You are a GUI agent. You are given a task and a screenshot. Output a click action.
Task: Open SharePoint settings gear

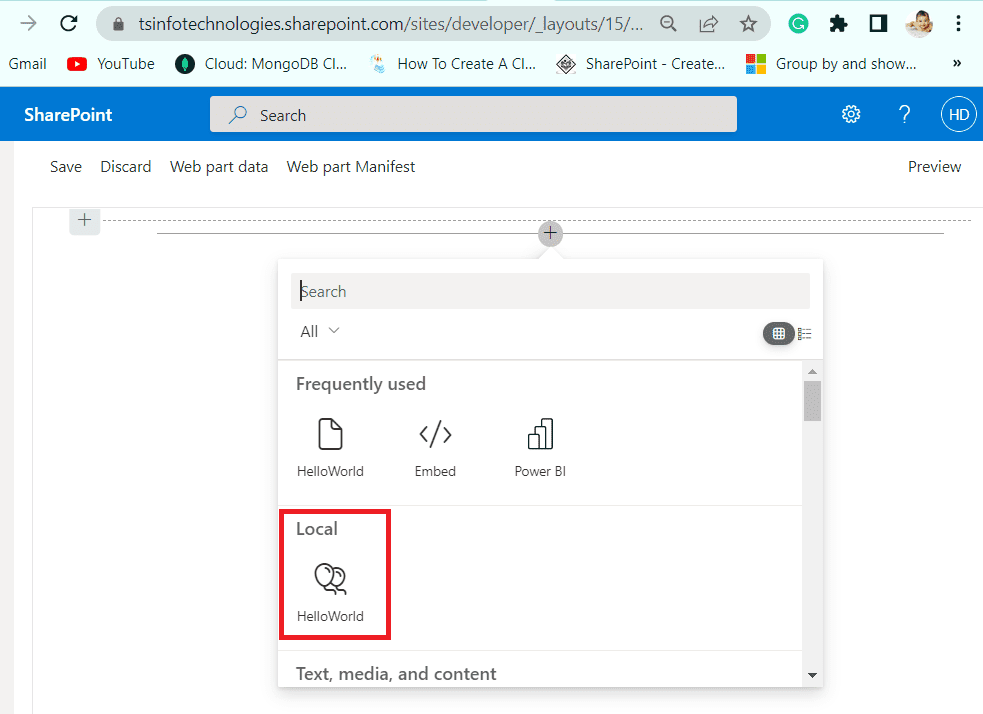tap(851, 114)
